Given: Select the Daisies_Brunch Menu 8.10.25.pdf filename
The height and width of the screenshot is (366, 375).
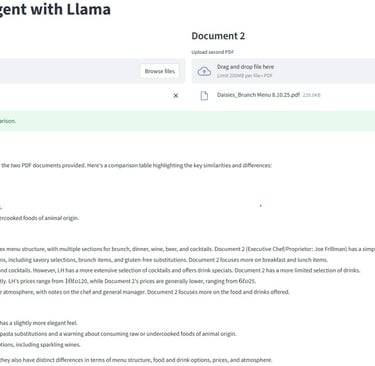Looking at the screenshot, I should pyautogui.click(x=258, y=95).
